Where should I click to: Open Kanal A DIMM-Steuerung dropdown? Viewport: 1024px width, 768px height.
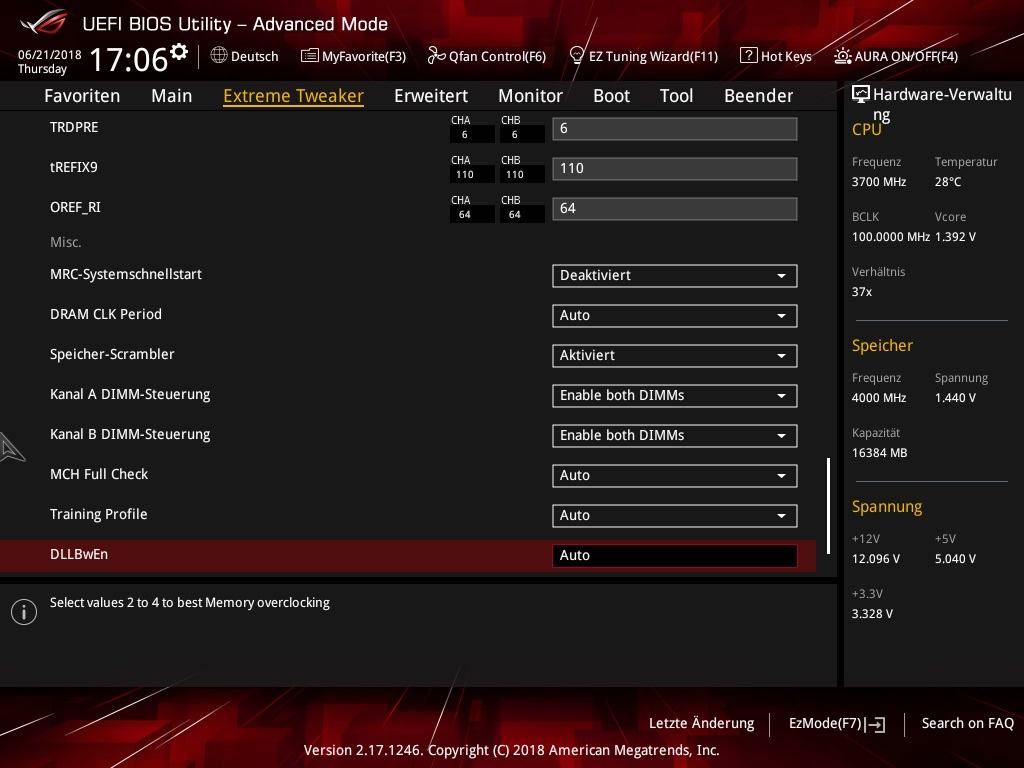(x=675, y=396)
